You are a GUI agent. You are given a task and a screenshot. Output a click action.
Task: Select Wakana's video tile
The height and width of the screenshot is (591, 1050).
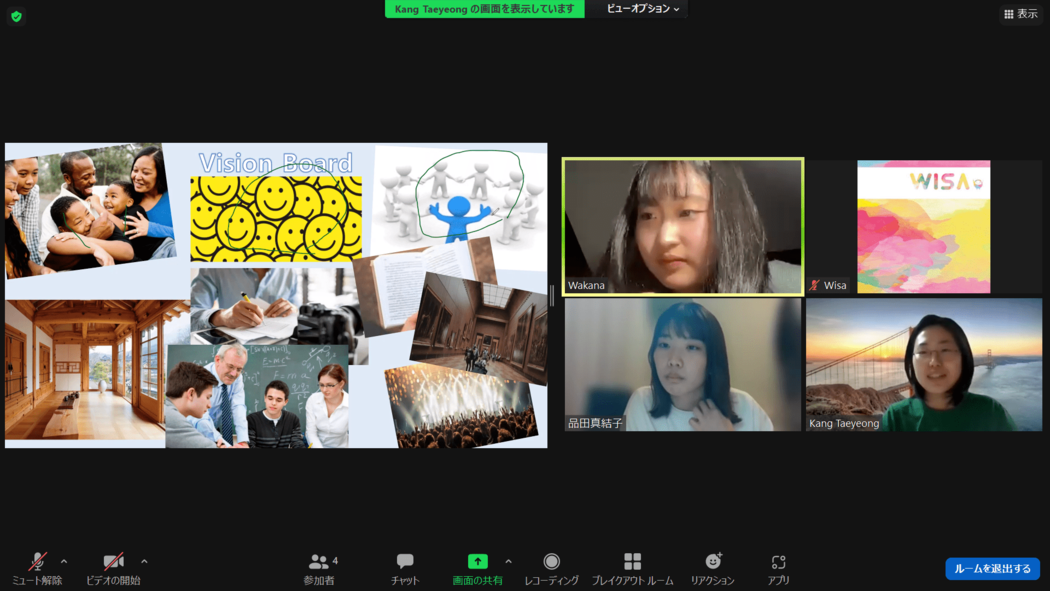click(x=683, y=226)
